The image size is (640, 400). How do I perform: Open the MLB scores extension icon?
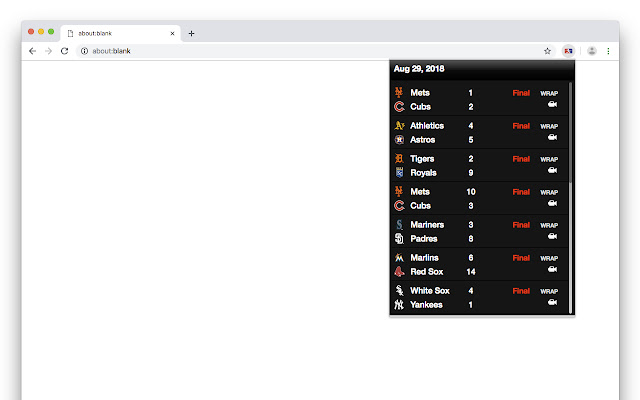coord(568,51)
